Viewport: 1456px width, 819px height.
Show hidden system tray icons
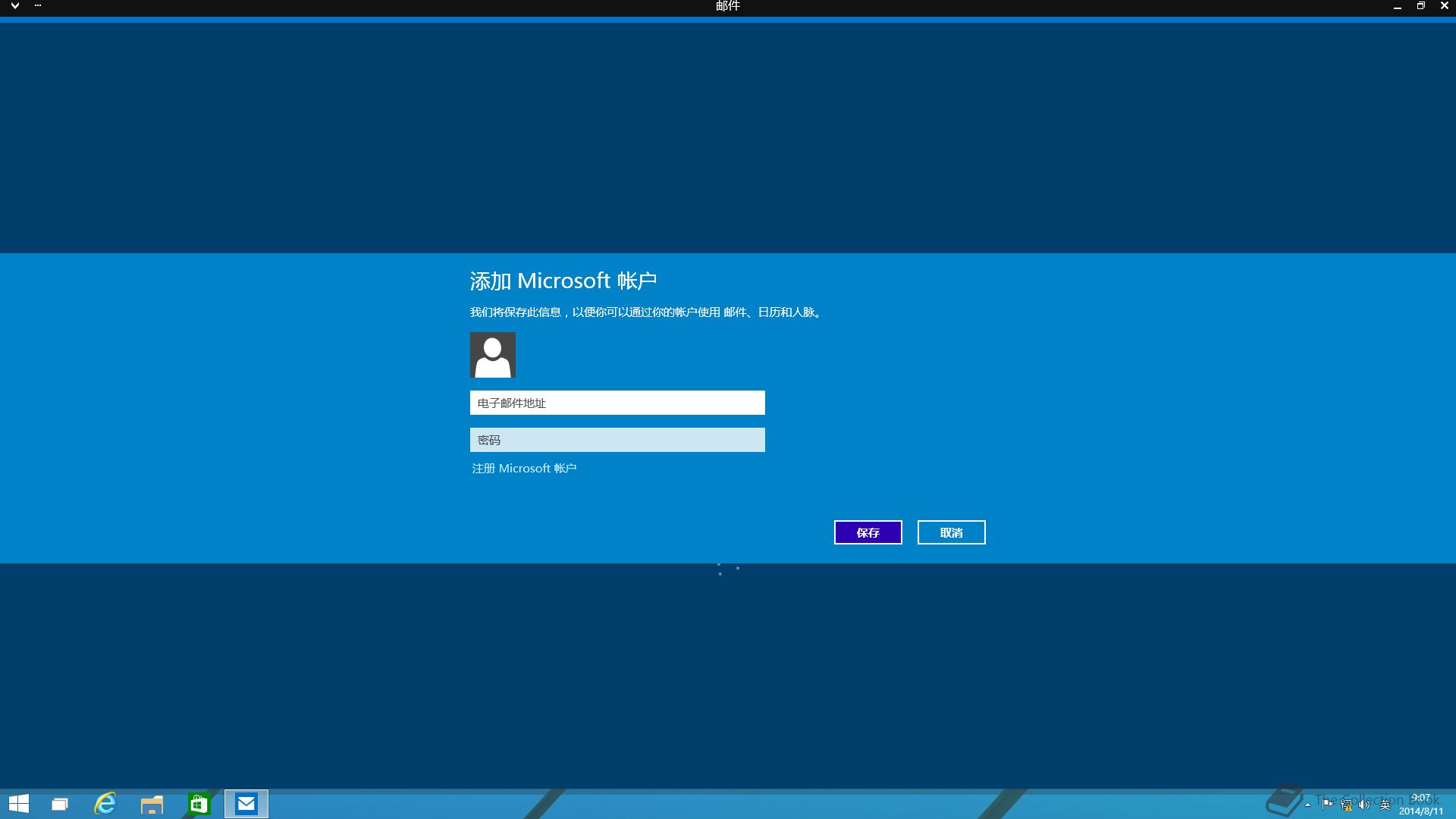1307,805
